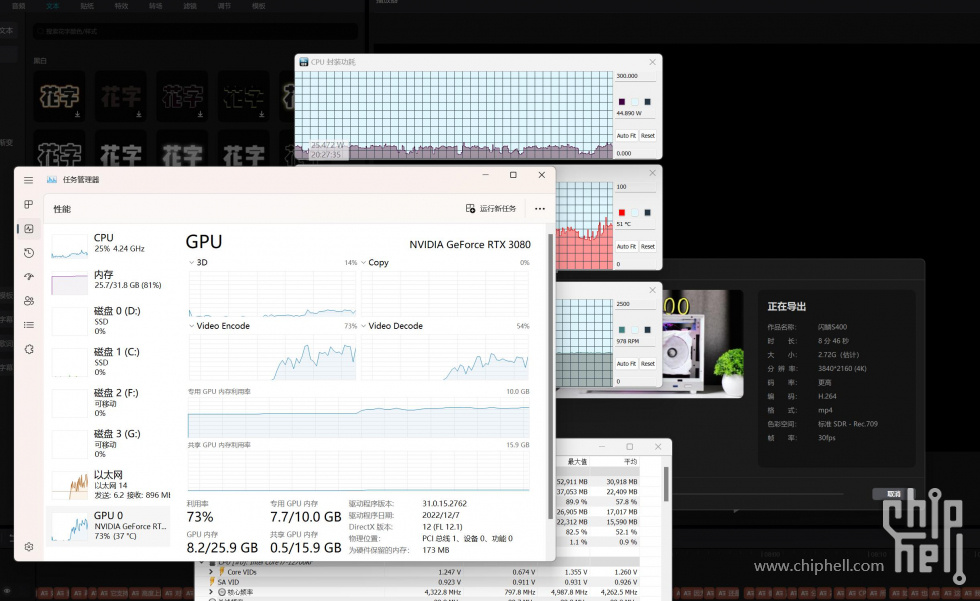Image resolution: width=980 pixels, height=601 pixels.
Task: Select 磁盘 0 (D:) SSD entry
Action: coord(109,320)
